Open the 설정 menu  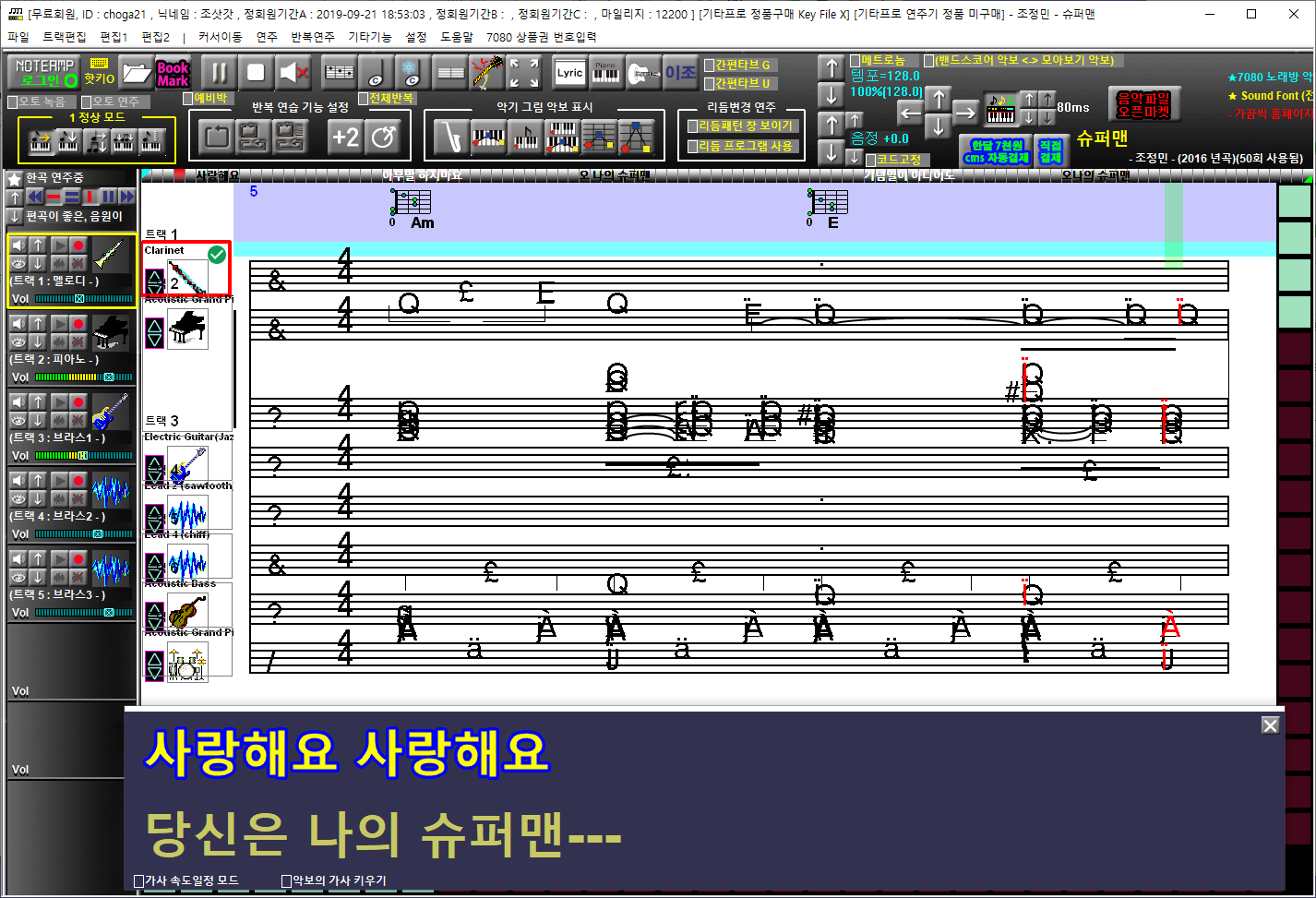(x=416, y=37)
